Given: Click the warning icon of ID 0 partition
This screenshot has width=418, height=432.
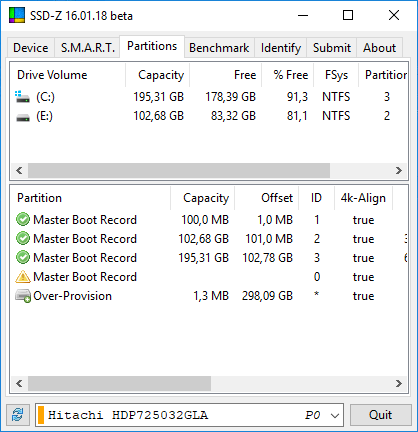Looking at the screenshot, I should (x=23, y=276).
